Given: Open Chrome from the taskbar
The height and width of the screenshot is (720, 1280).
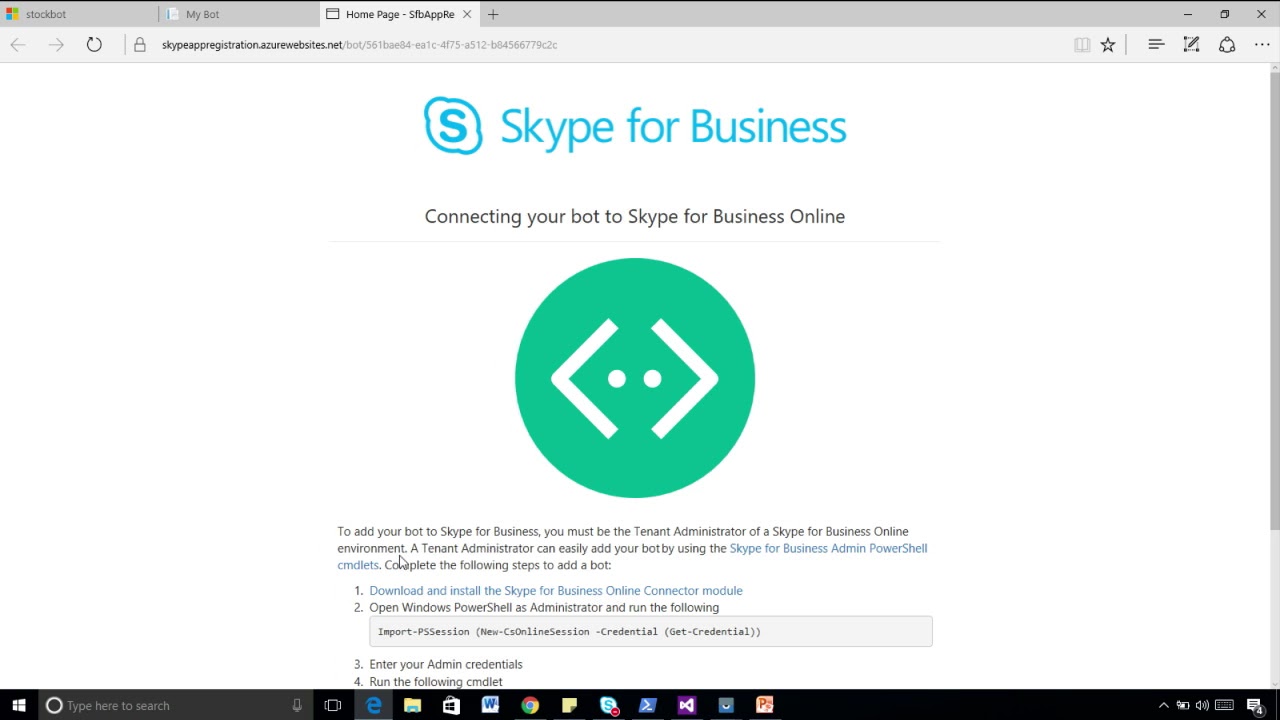Looking at the screenshot, I should 530,705.
